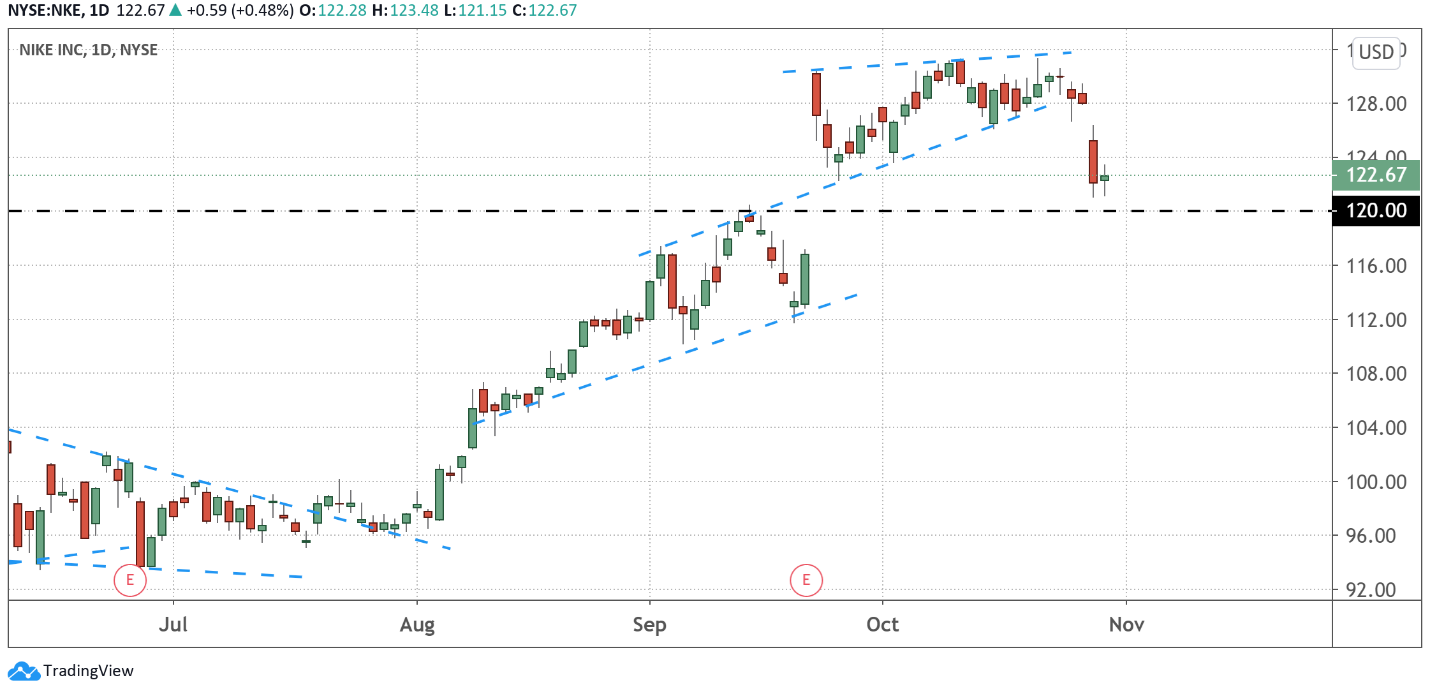Click the 92.00 label on the price axis
This screenshot has height=694, width=1430.
1376,590
